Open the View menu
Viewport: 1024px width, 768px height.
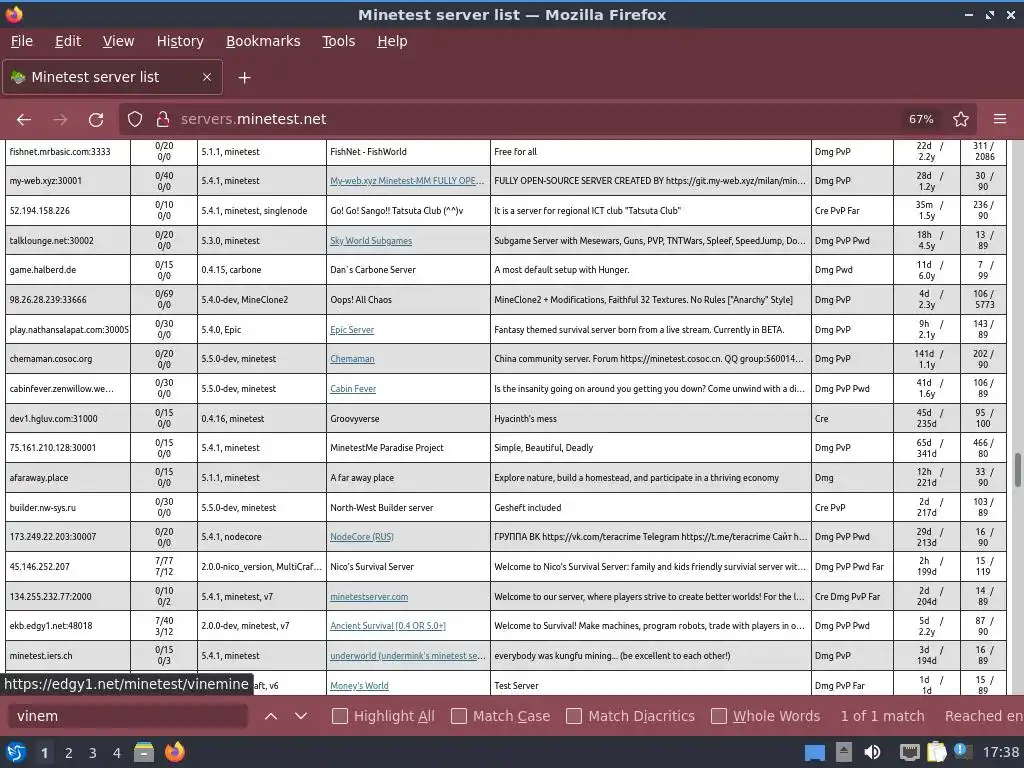pyautogui.click(x=118, y=41)
